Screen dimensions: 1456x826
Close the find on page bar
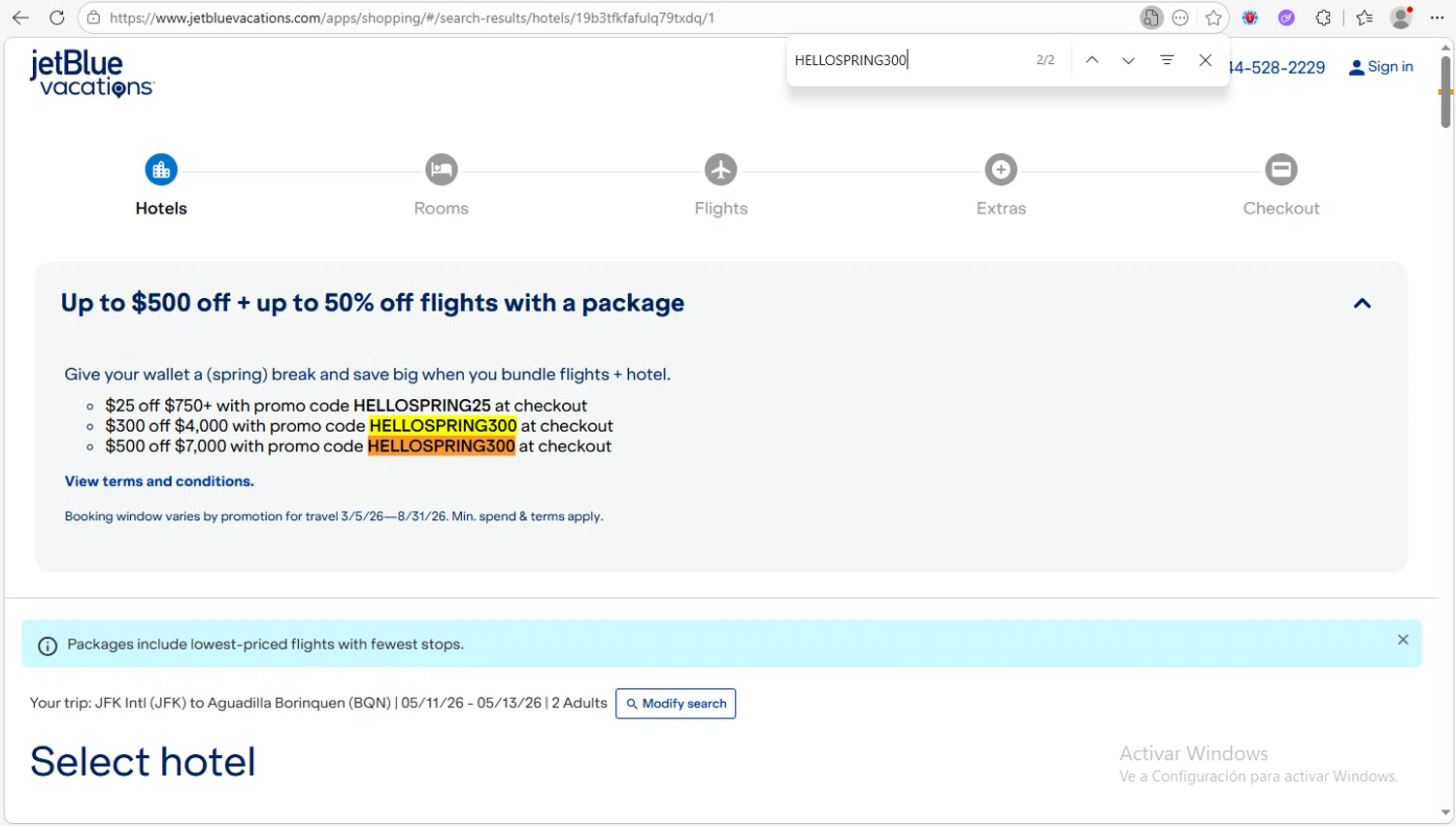tap(1205, 60)
